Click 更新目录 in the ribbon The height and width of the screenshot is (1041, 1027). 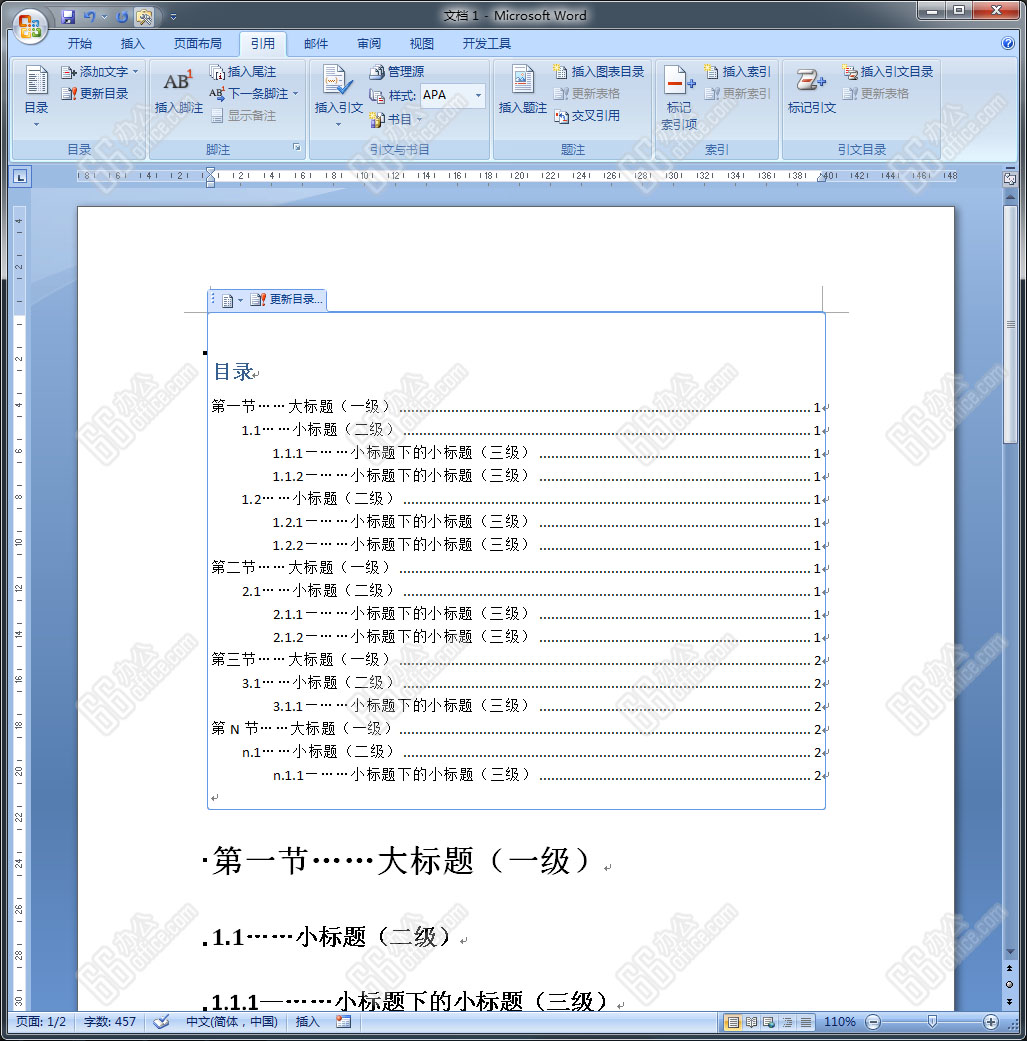coord(95,94)
